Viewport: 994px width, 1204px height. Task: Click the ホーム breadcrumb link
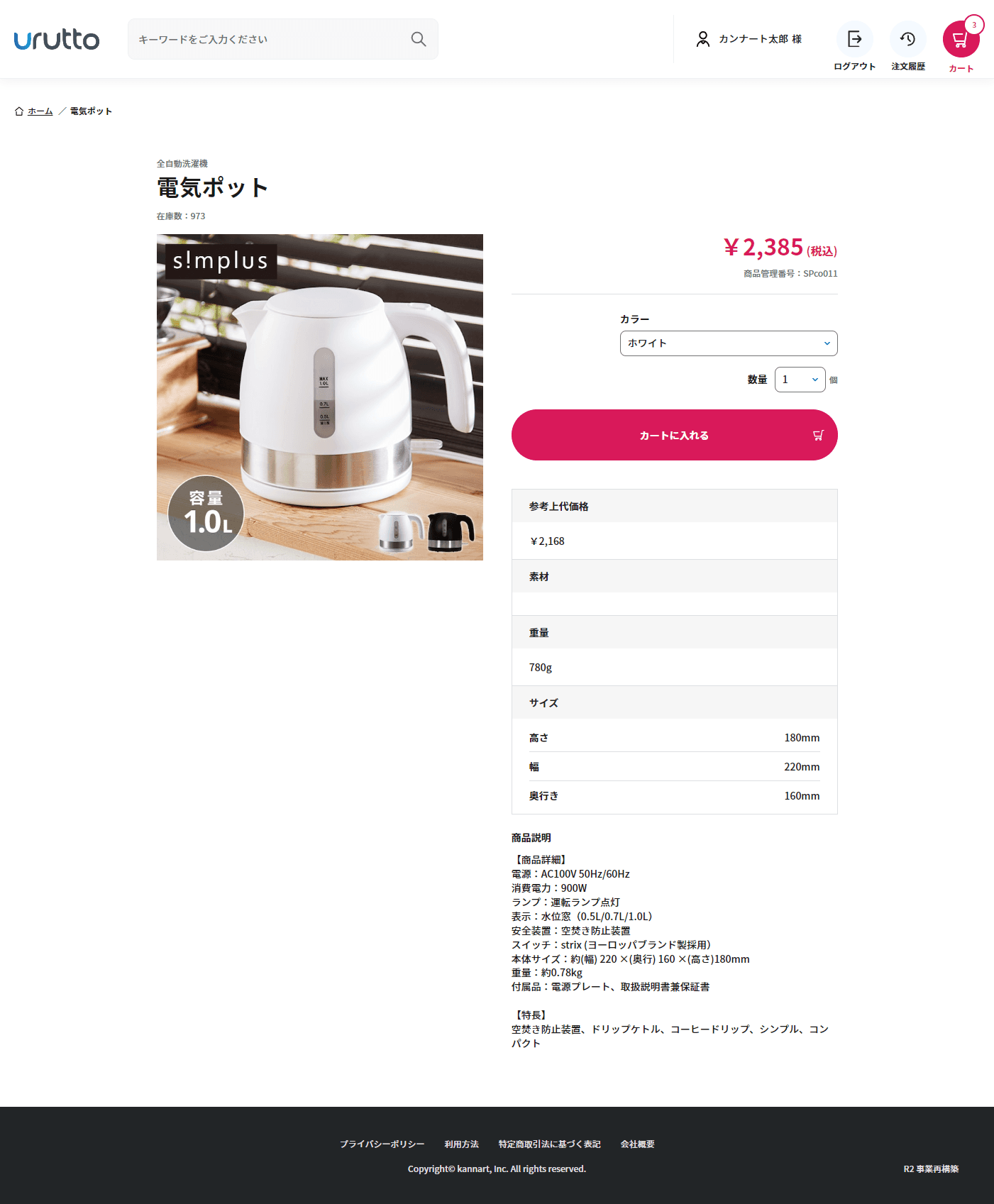(x=40, y=111)
